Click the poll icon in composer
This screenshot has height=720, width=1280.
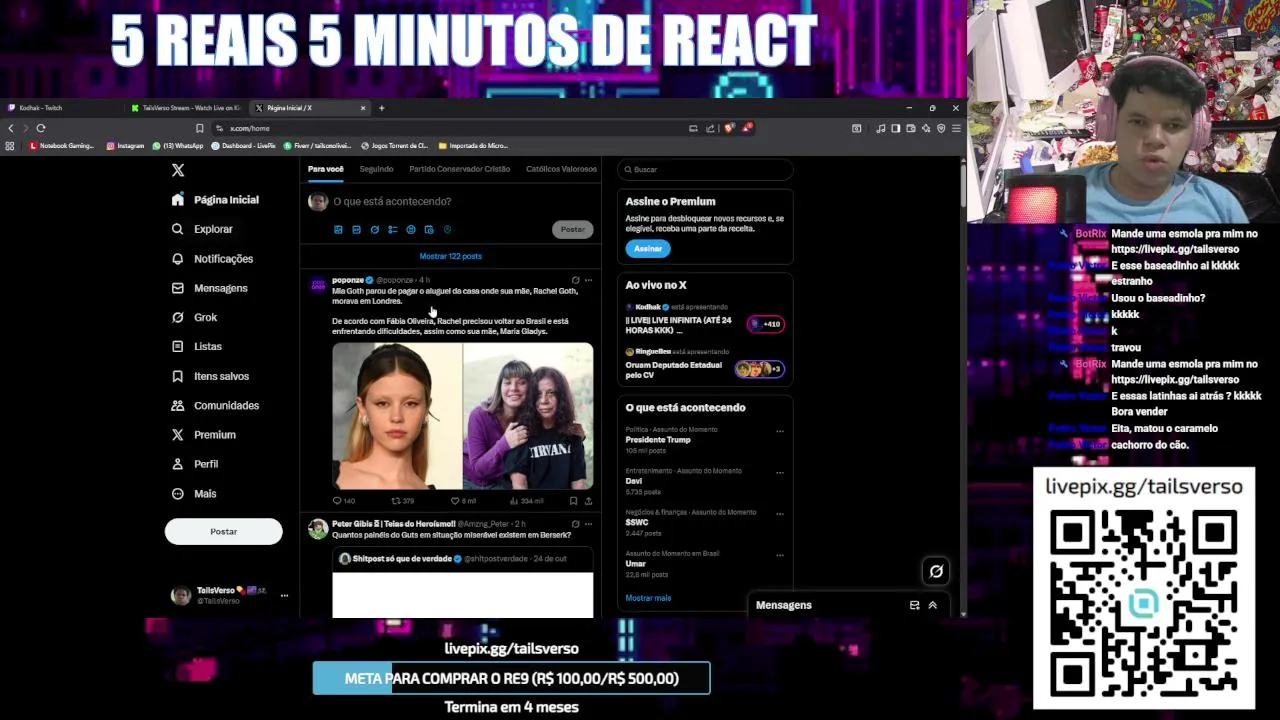coord(393,230)
